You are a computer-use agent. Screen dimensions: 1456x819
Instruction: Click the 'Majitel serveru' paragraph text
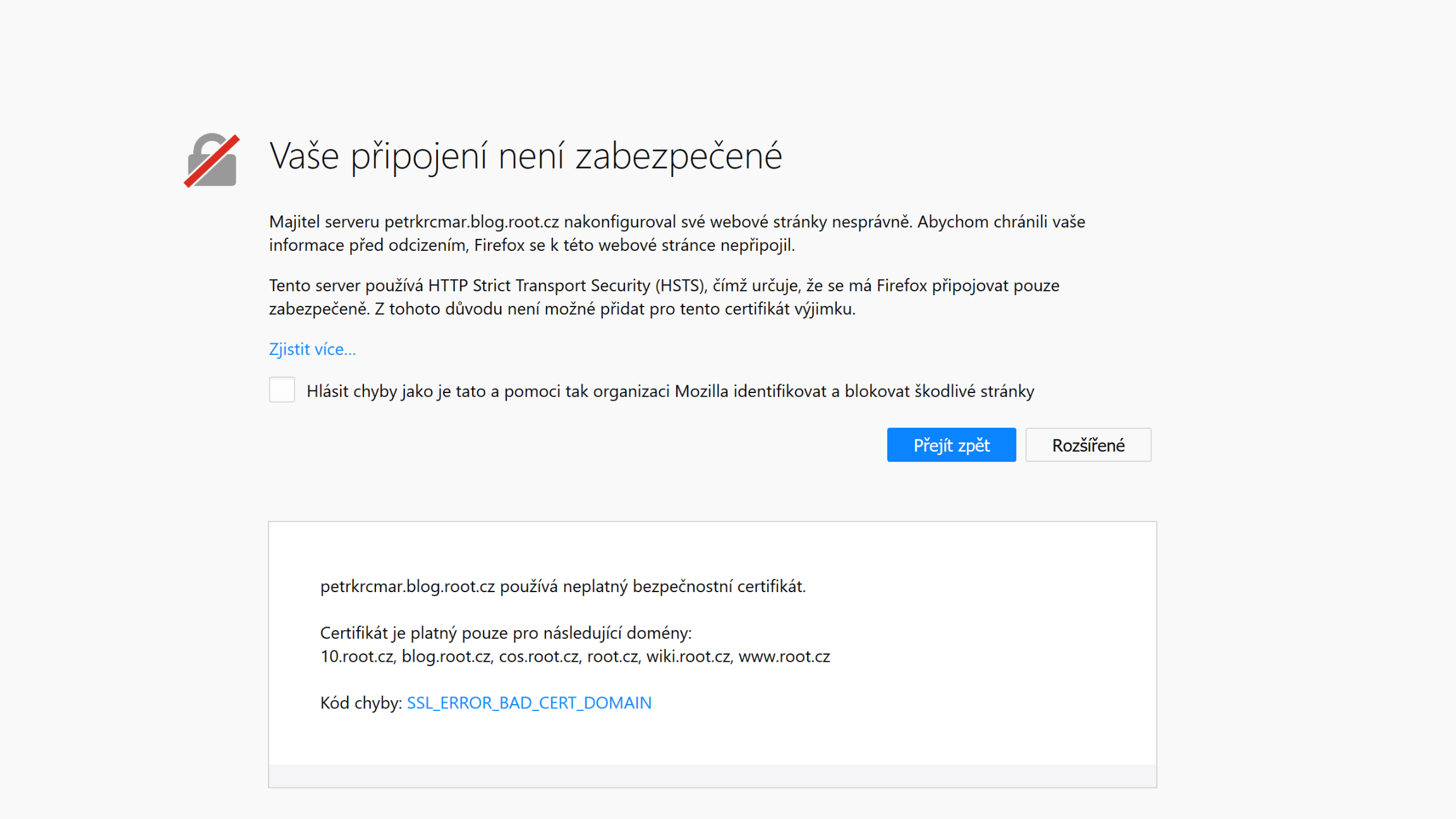click(x=676, y=233)
